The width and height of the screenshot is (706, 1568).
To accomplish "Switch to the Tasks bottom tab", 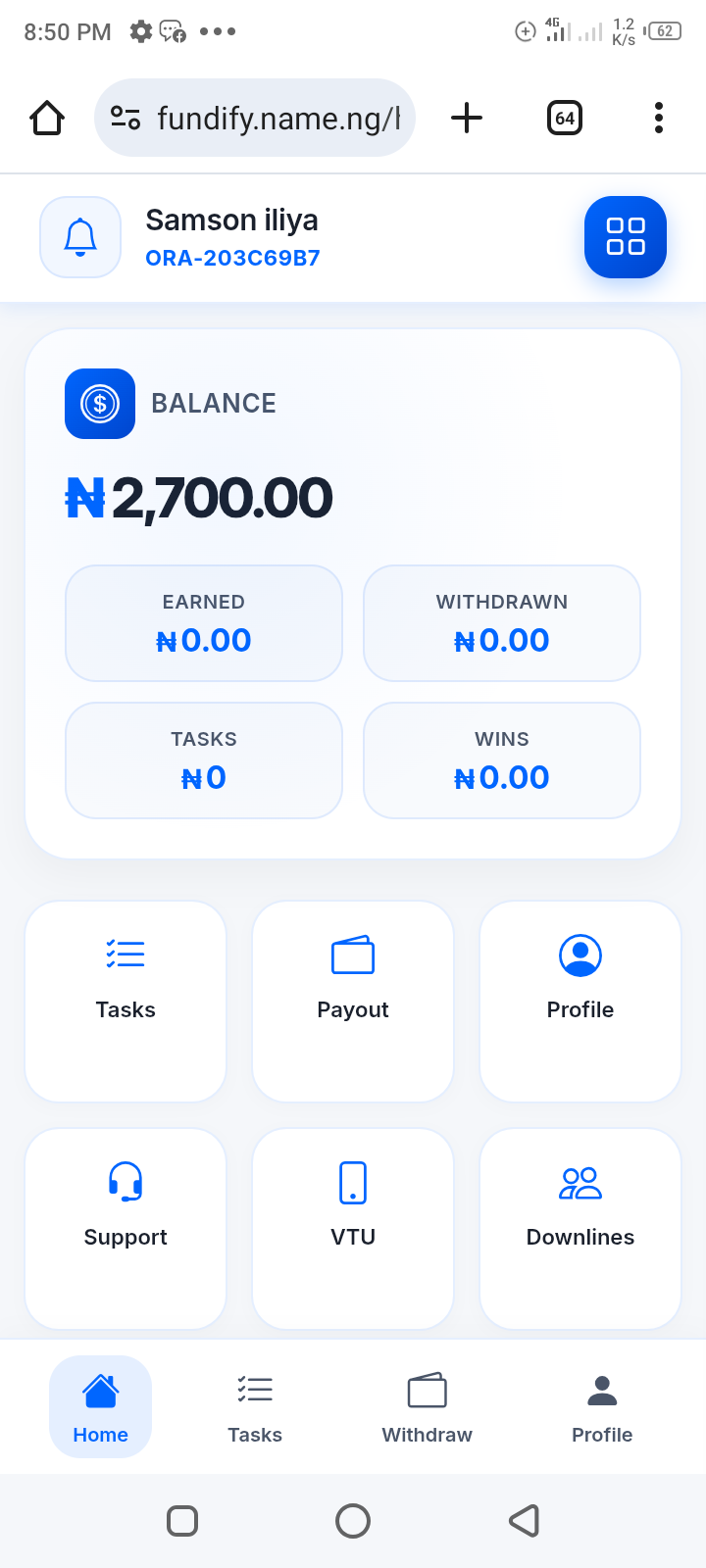I will point(255,1407).
